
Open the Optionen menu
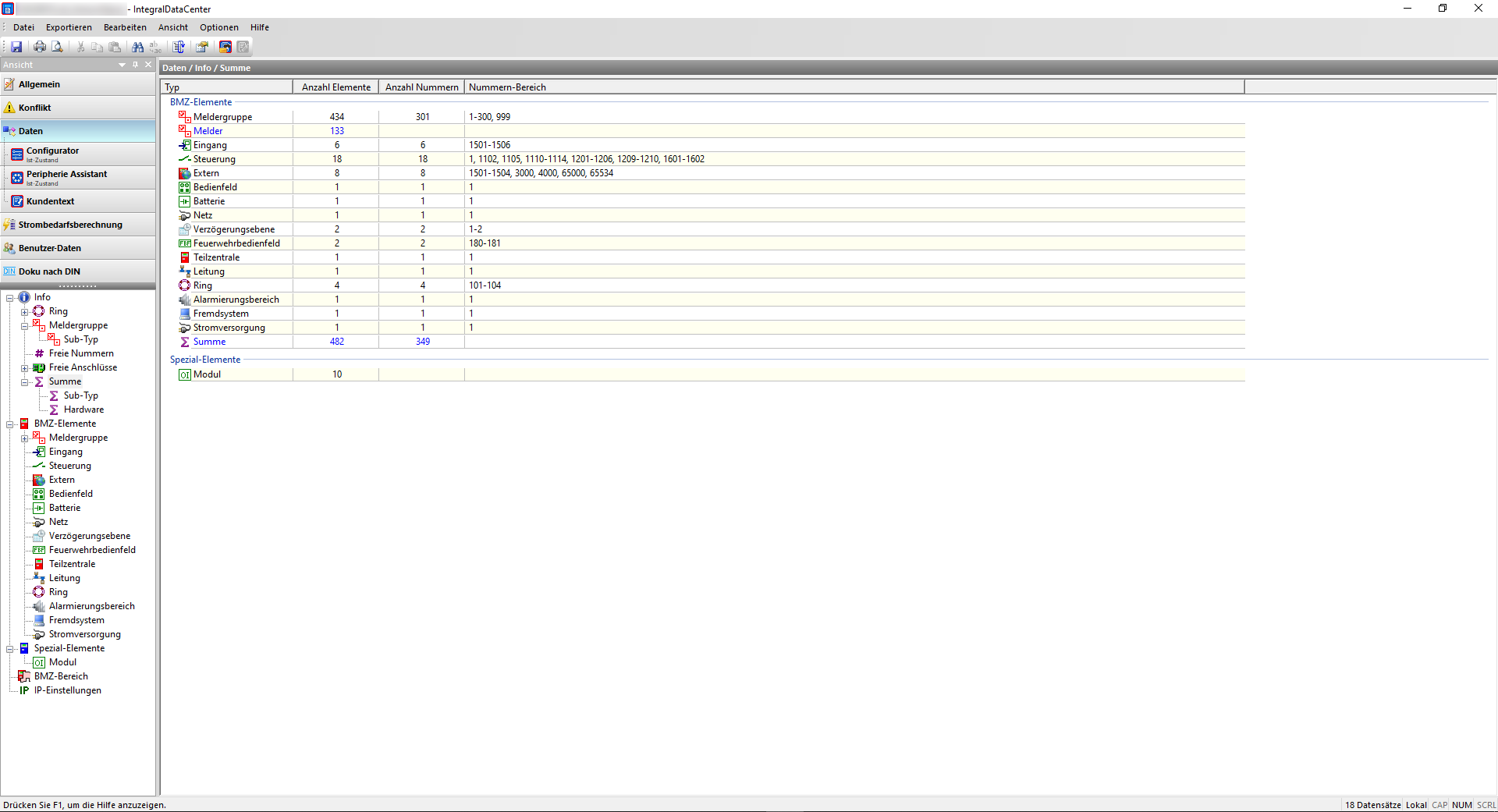pyautogui.click(x=219, y=27)
